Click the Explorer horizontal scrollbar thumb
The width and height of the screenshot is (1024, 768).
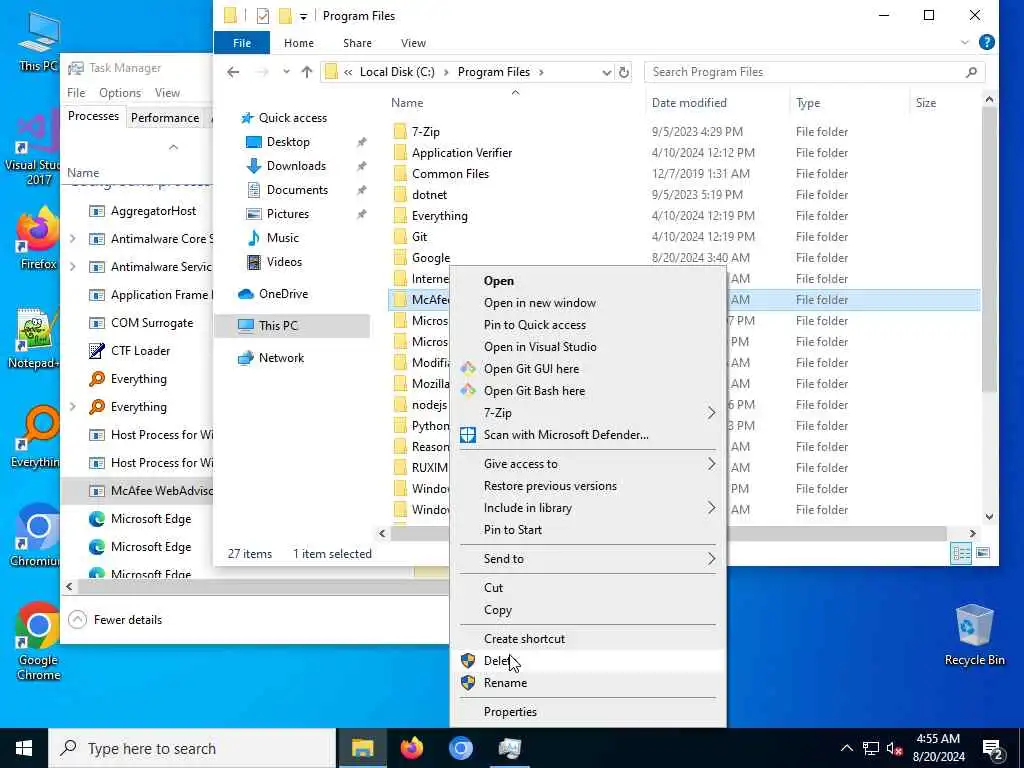tap(668, 534)
